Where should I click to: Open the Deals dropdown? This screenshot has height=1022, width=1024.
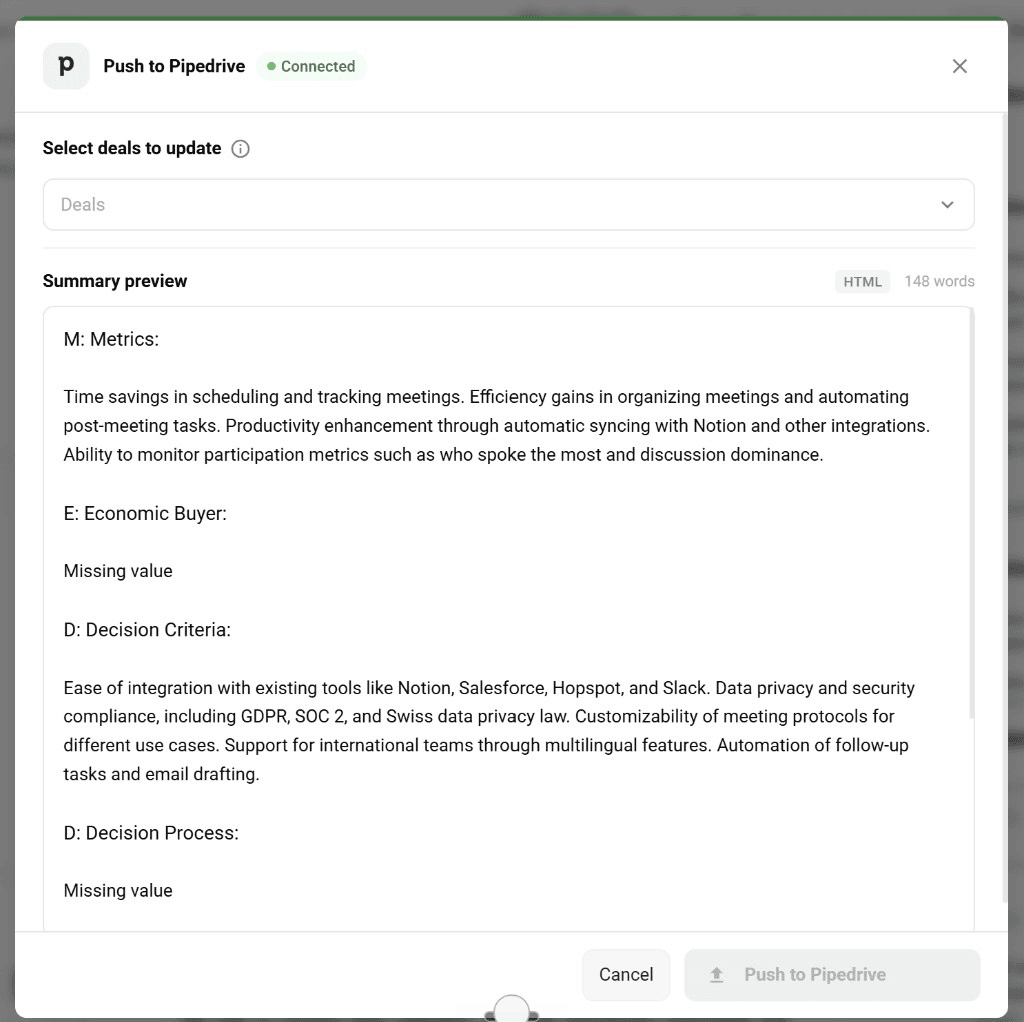(508, 204)
